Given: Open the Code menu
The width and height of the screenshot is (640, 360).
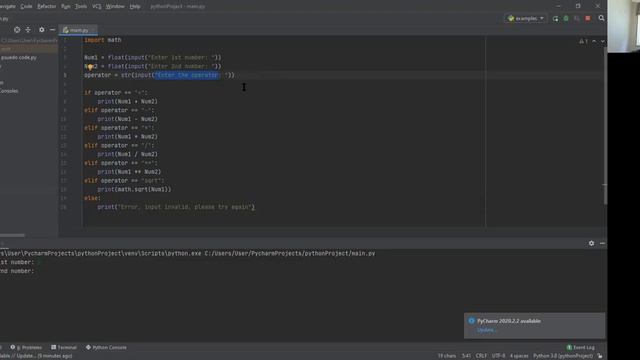Looking at the screenshot, I should tap(26, 7).
